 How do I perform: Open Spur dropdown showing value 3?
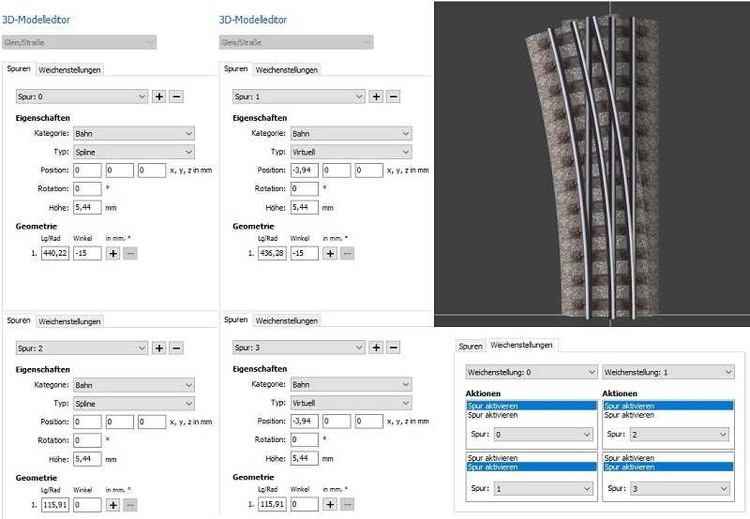679,489
